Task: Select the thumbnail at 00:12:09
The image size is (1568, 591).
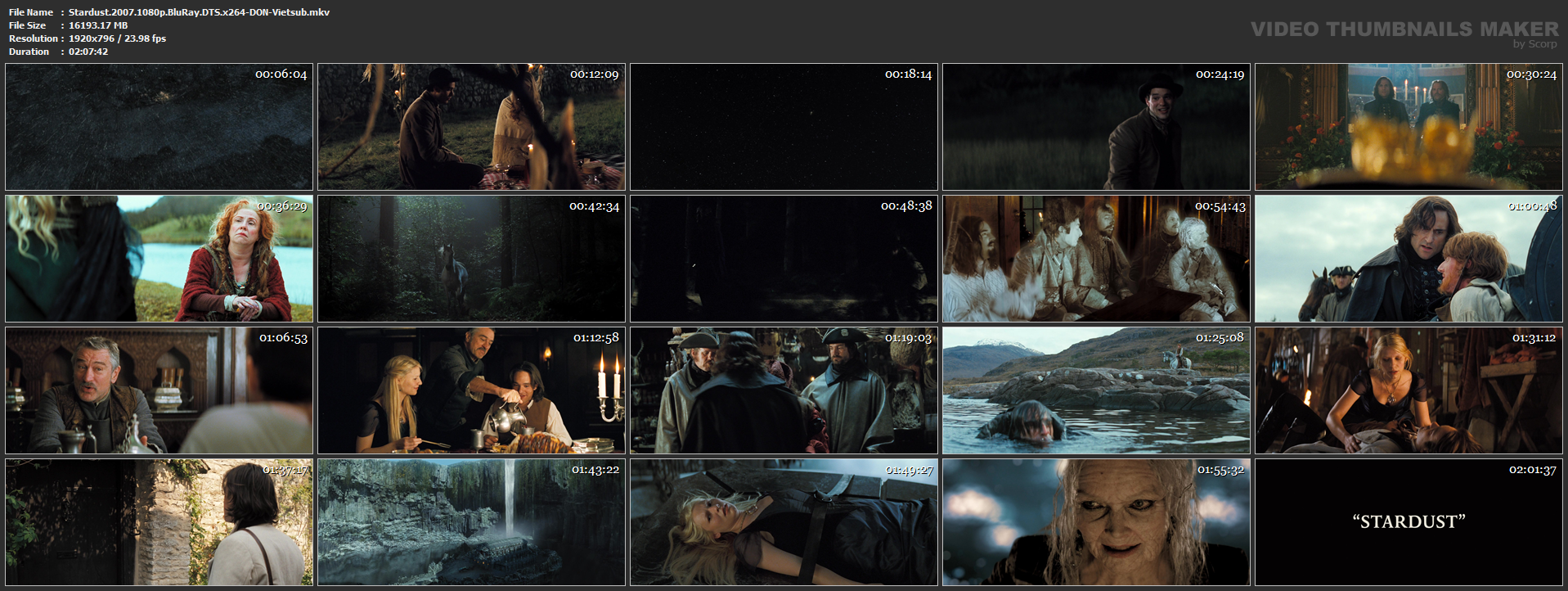Action: coord(471,127)
